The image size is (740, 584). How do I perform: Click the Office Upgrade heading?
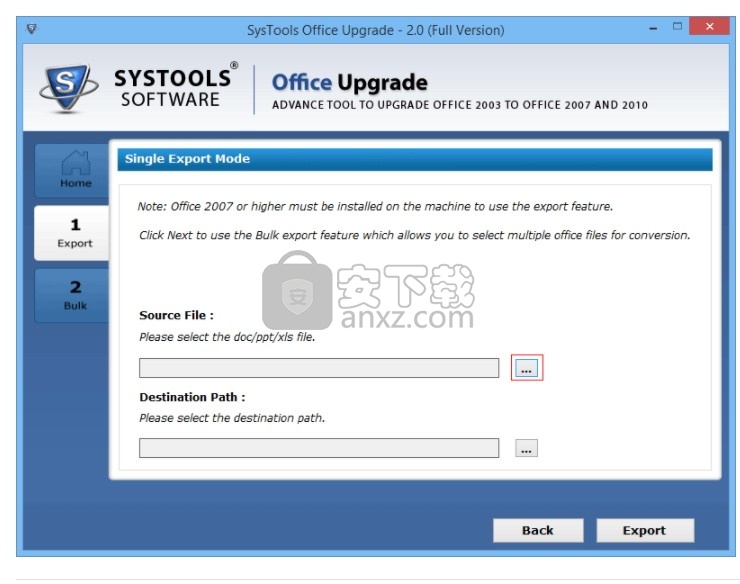pos(350,83)
